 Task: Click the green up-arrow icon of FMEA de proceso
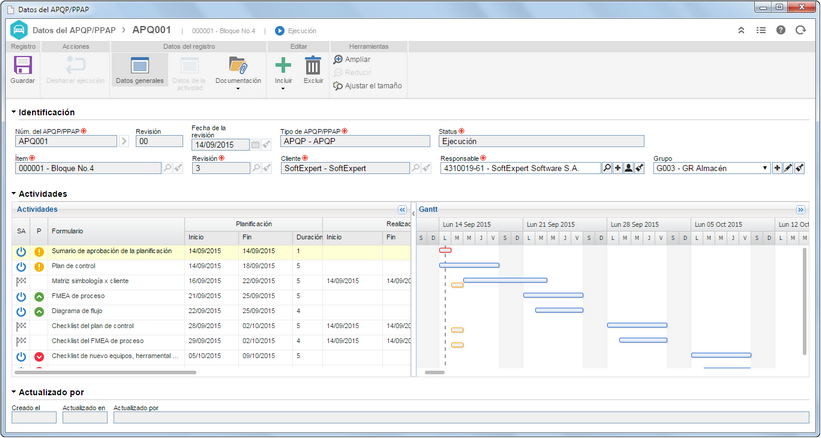point(39,297)
